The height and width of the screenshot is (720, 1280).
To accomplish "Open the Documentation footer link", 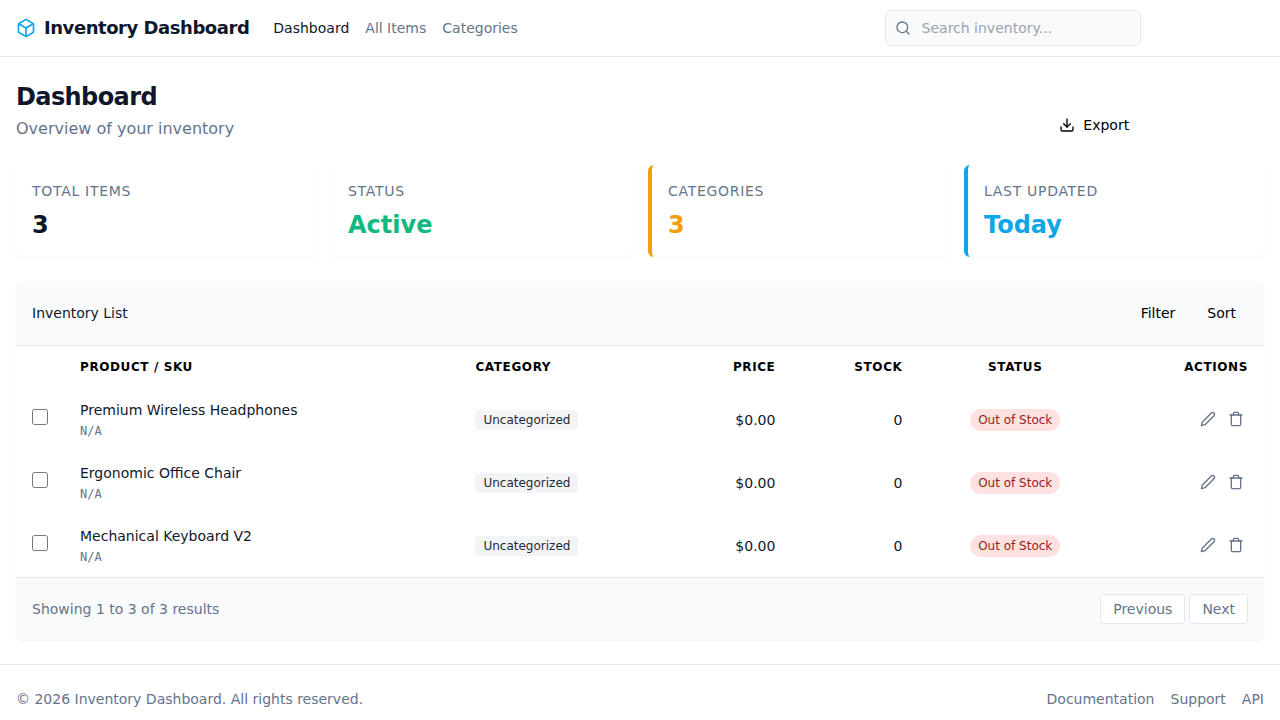I will click(x=1100, y=699).
